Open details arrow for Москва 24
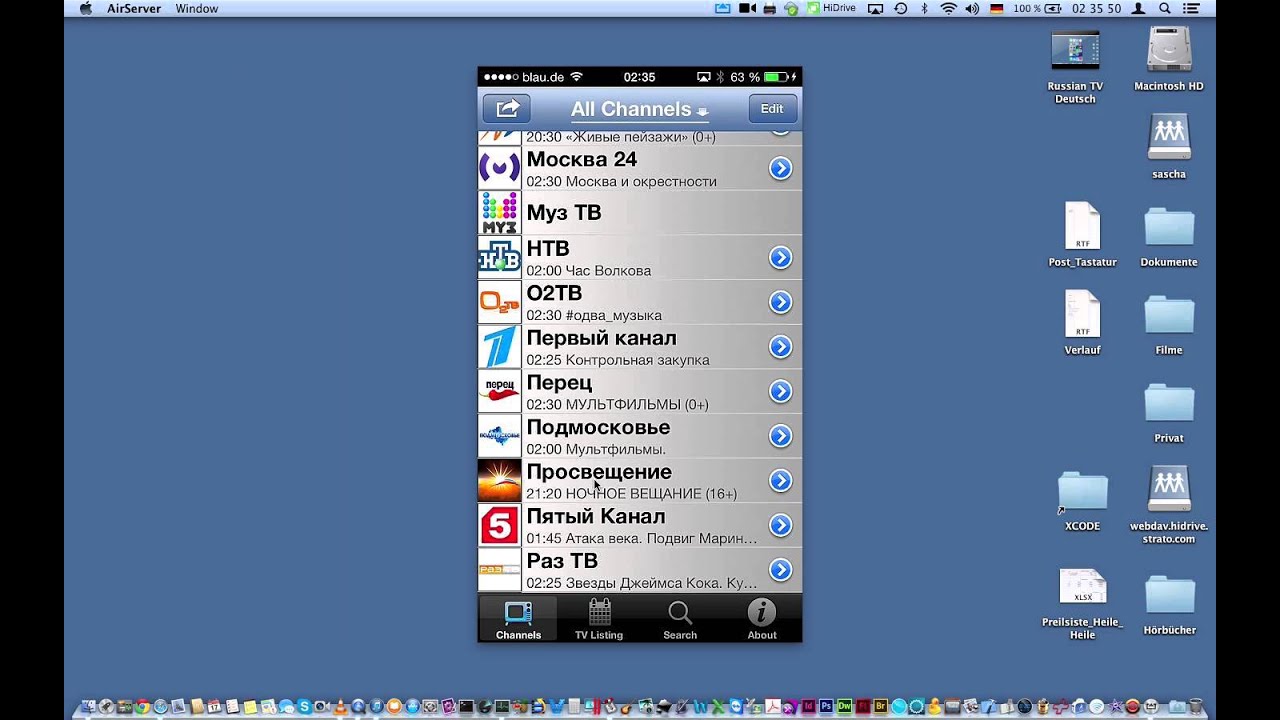The height and width of the screenshot is (720, 1280). coord(780,169)
